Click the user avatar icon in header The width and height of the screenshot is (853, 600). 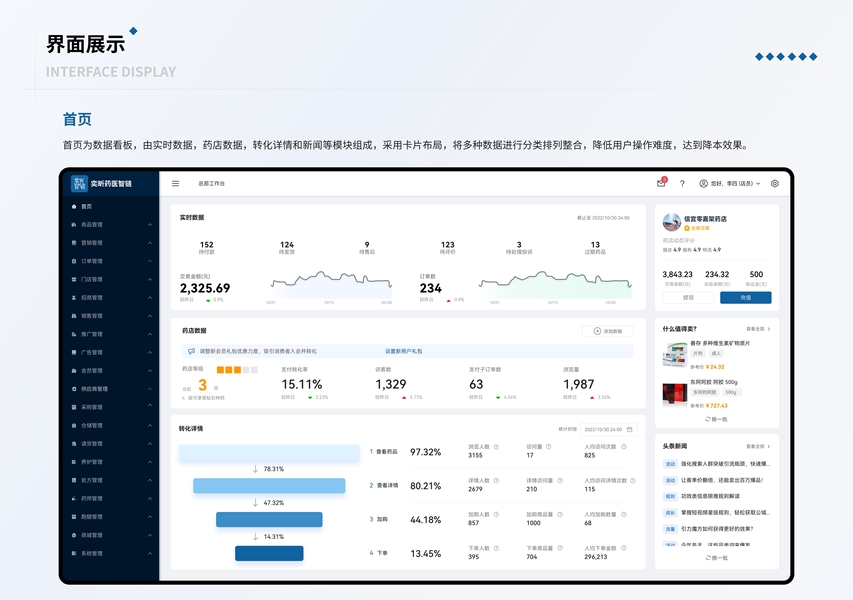pos(703,183)
